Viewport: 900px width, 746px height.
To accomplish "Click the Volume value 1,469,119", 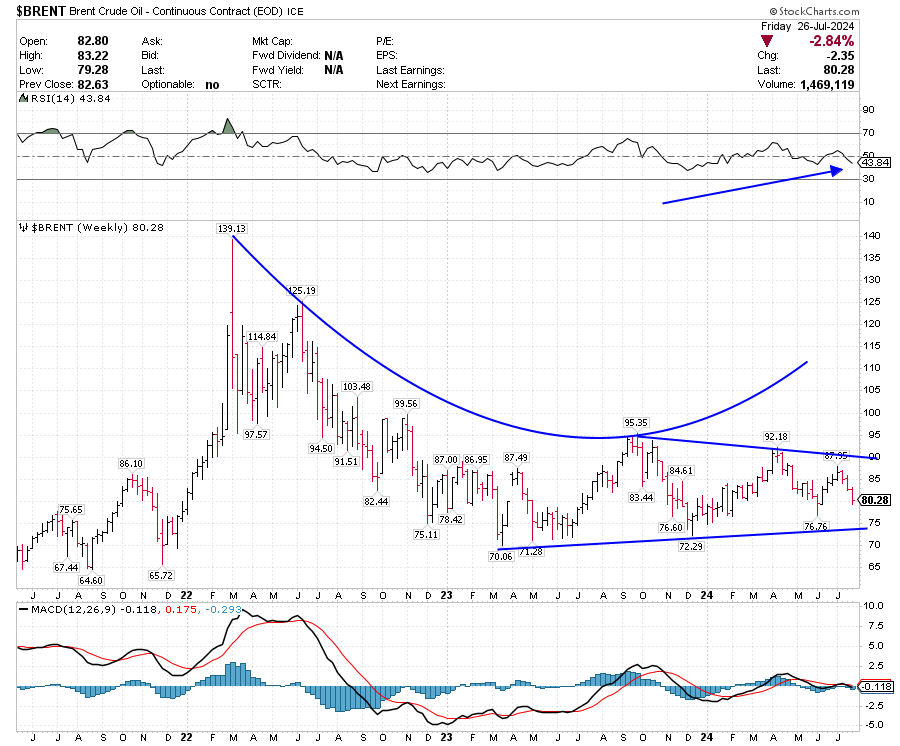I will click(x=827, y=84).
